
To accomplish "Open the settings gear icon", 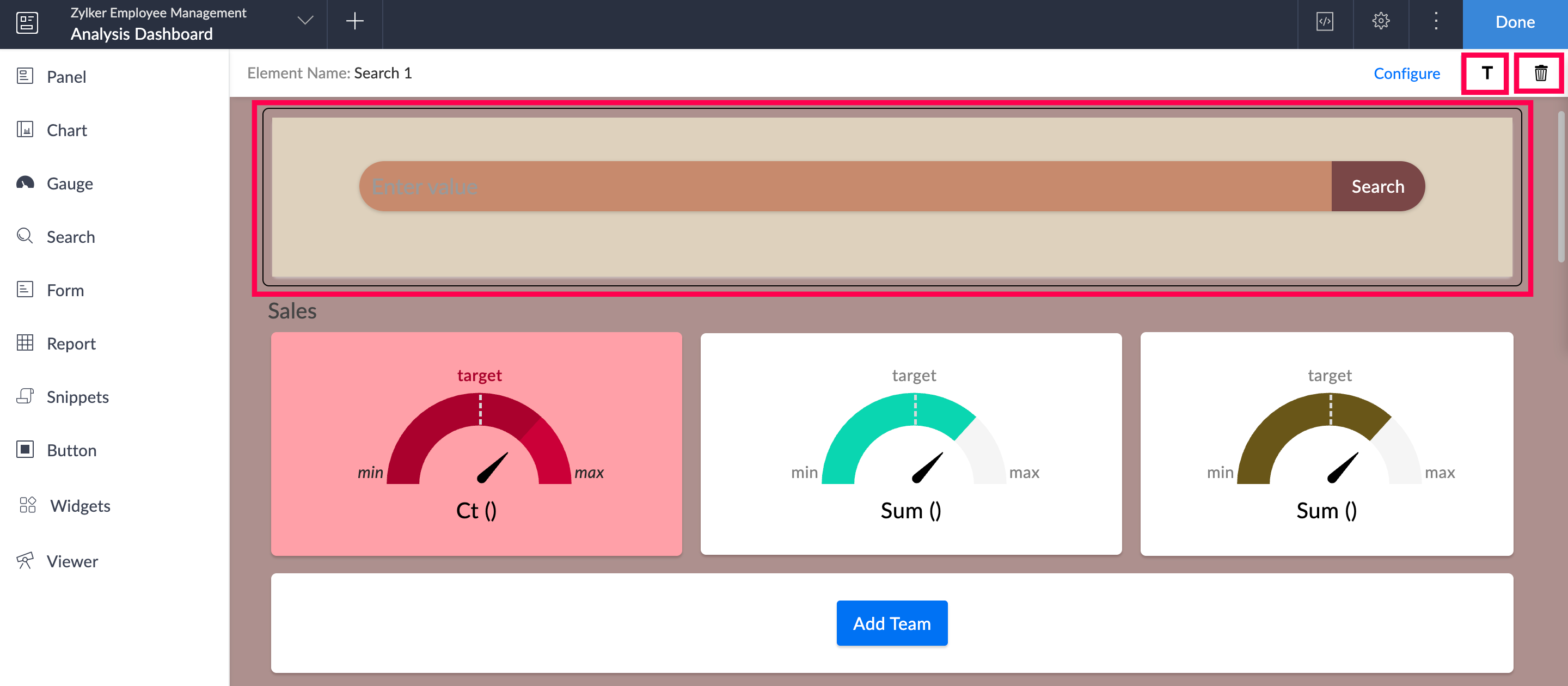I will coord(1381,22).
